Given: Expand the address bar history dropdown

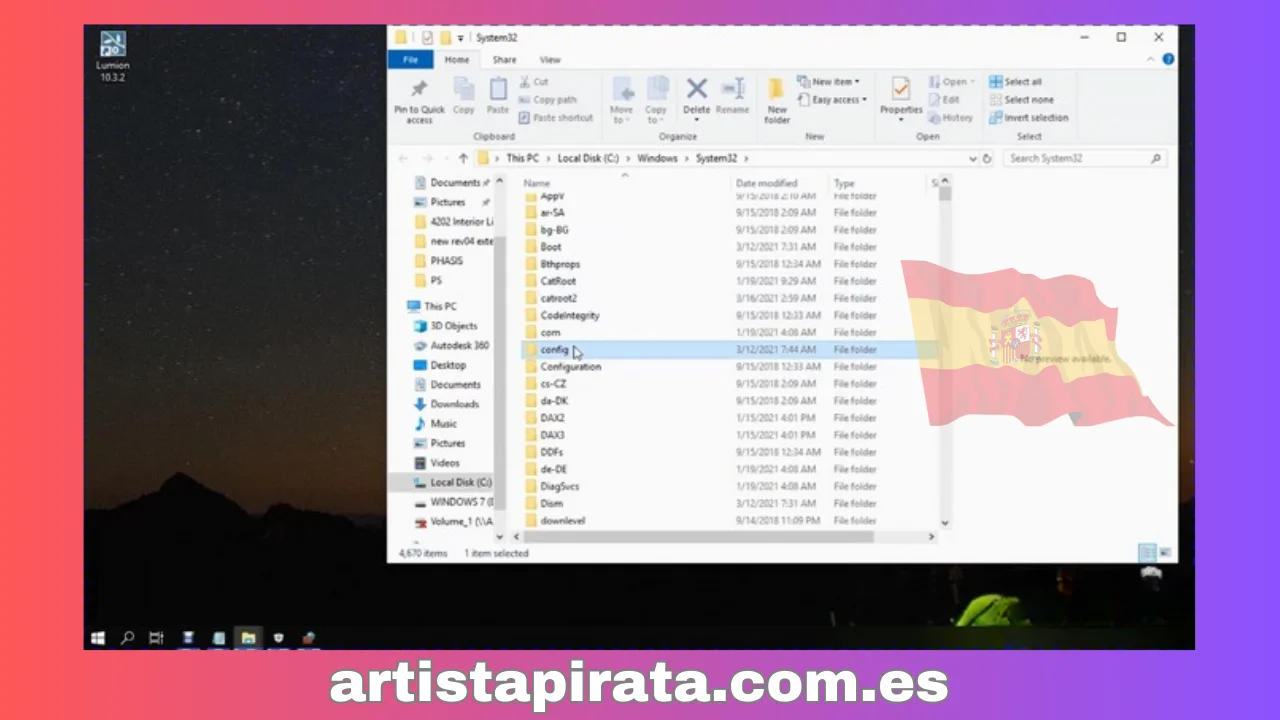Looking at the screenshot, I should tap(972, 158).
